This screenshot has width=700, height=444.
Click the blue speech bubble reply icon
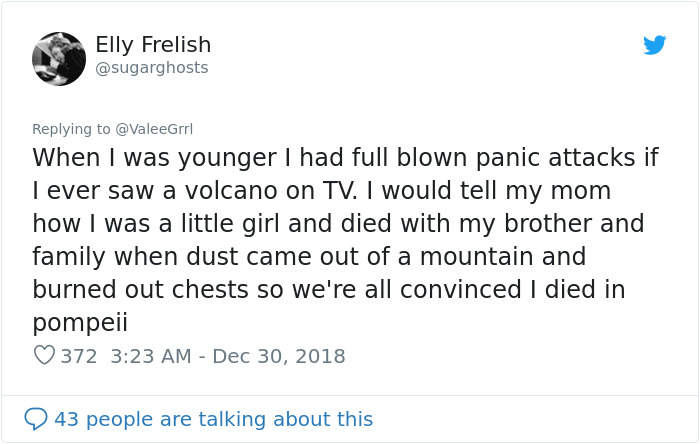click(37, 418)
